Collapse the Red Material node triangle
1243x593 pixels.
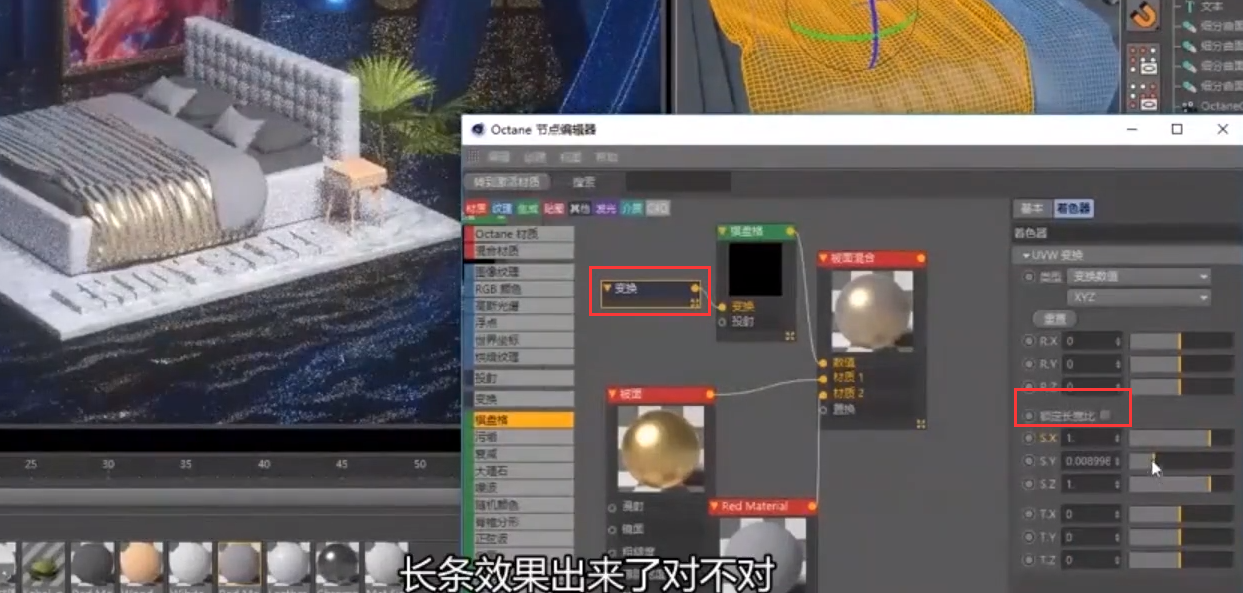pyautogui.click(x=715, y=507)
